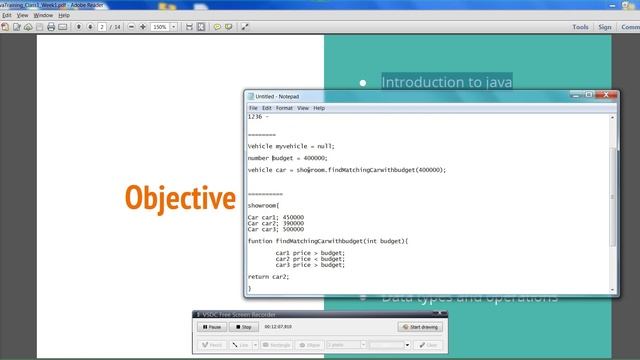Click the cloud upload icon in Adobe Reader toolbar
The image size is (640, 360).
[28, 27]
